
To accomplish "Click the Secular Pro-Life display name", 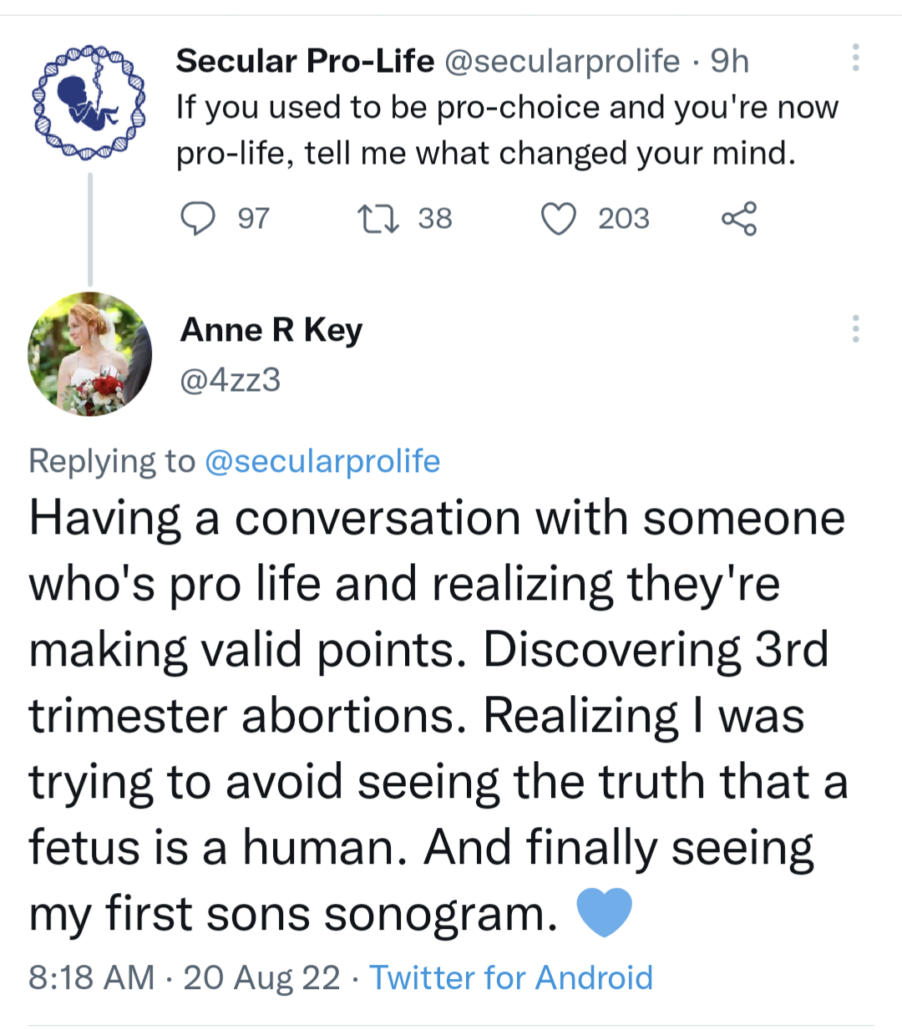I will click(x=305, y=61).
